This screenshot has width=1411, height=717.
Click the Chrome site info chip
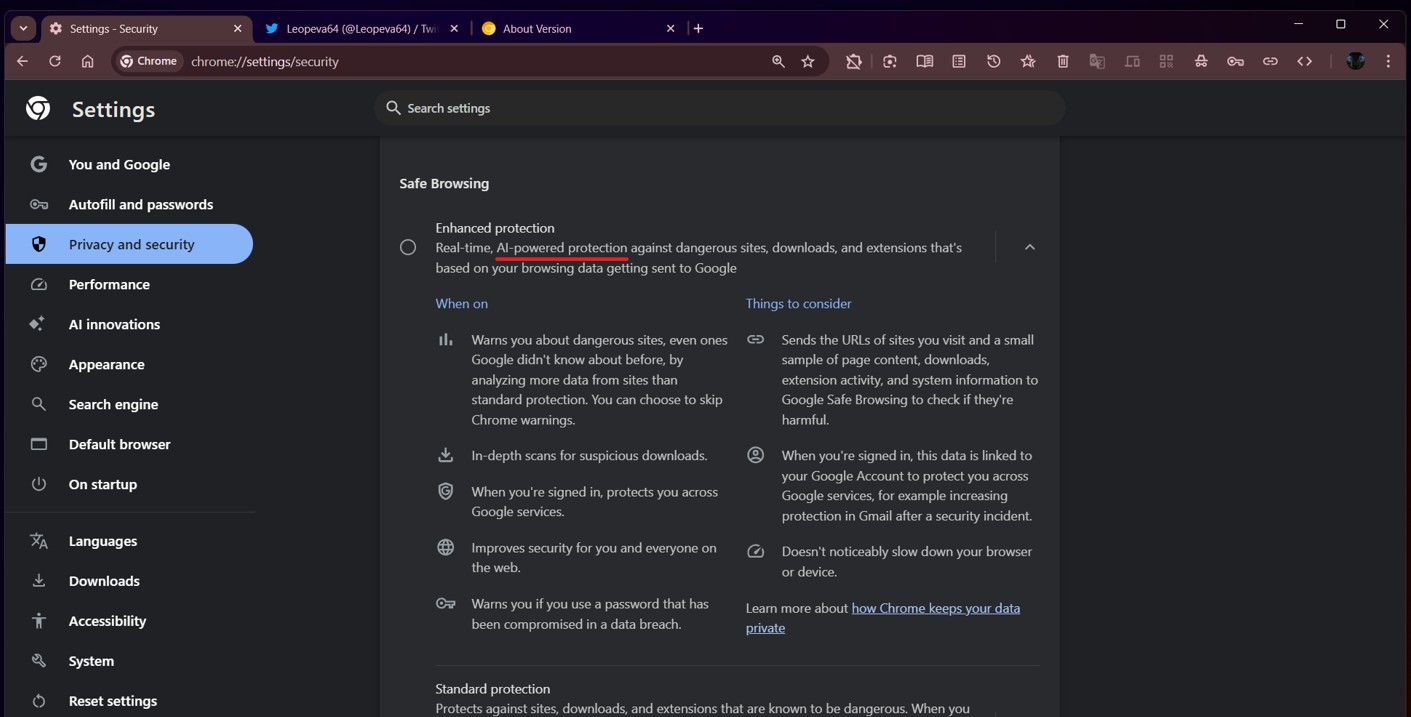(x=149, y=61)
